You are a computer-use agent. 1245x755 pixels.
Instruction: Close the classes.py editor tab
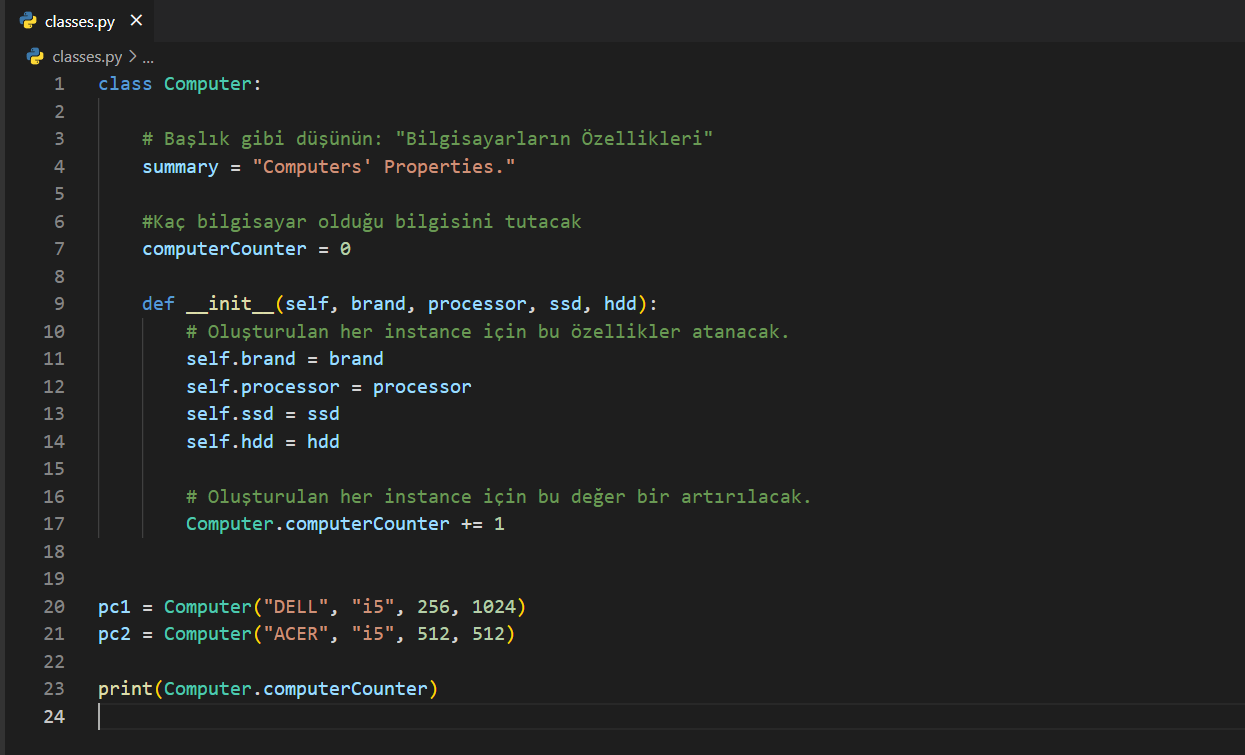136,21
